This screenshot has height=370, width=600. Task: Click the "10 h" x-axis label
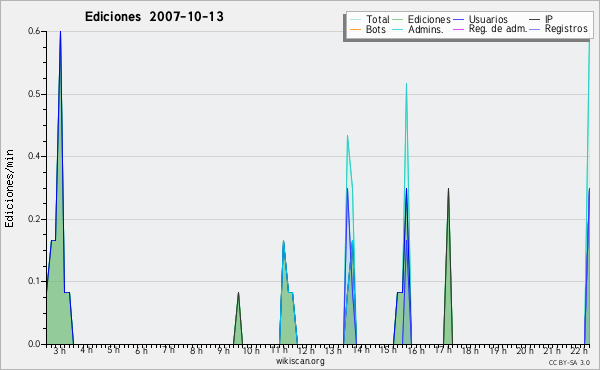pyautogui.click(x=251, y=350)
